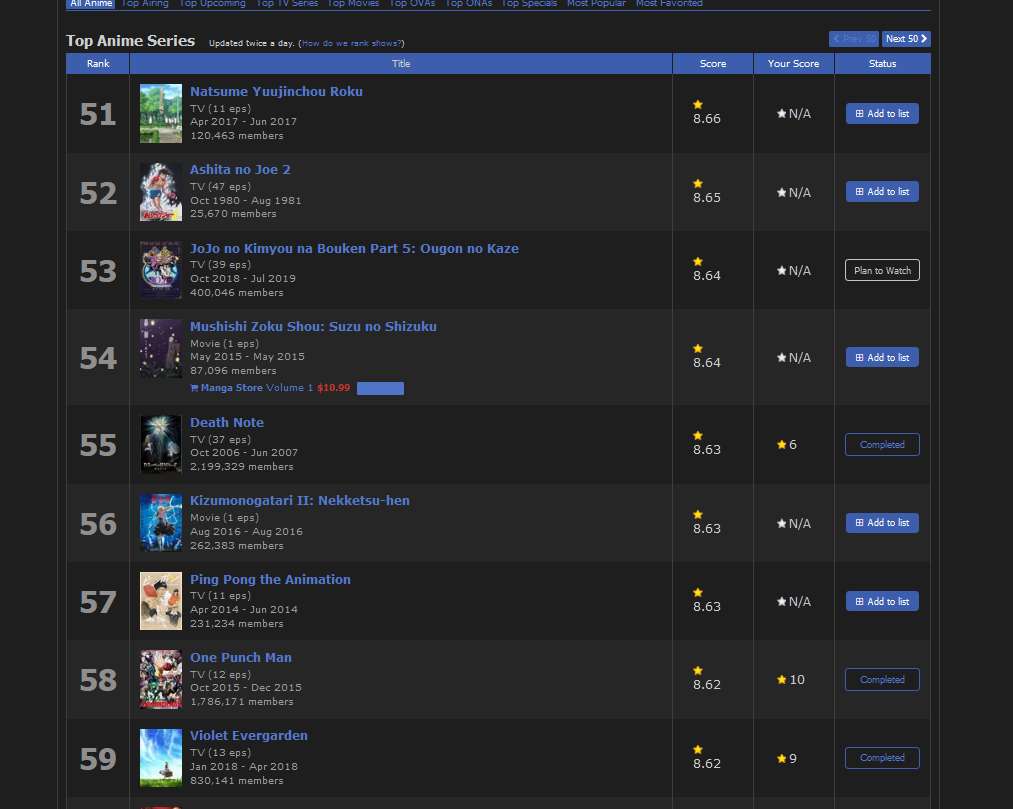Add Mushishi Zoku Shou to list
The image size is (1013, 809).
tap(882, 357)
